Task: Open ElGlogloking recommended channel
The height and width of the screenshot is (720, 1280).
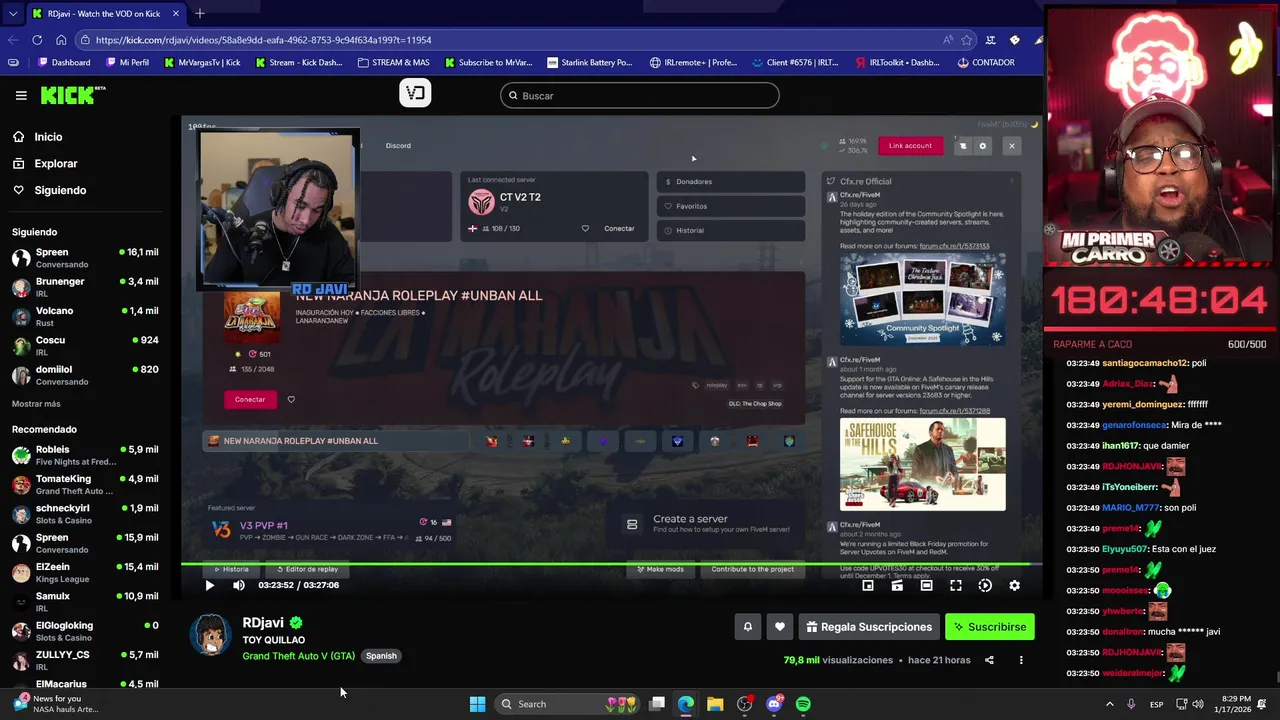Action: [85, 631]
